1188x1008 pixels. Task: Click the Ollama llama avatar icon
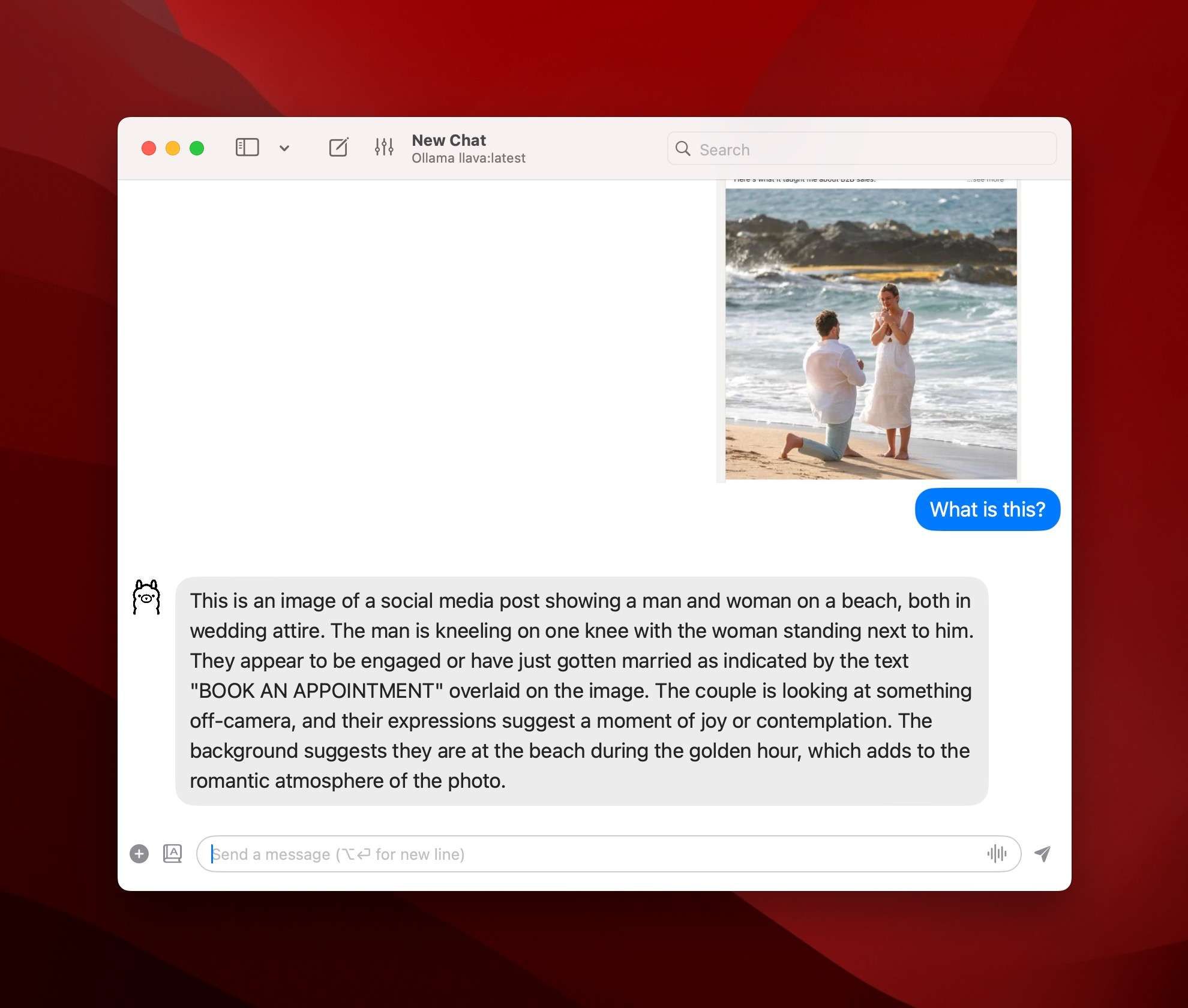coord(146,597)
